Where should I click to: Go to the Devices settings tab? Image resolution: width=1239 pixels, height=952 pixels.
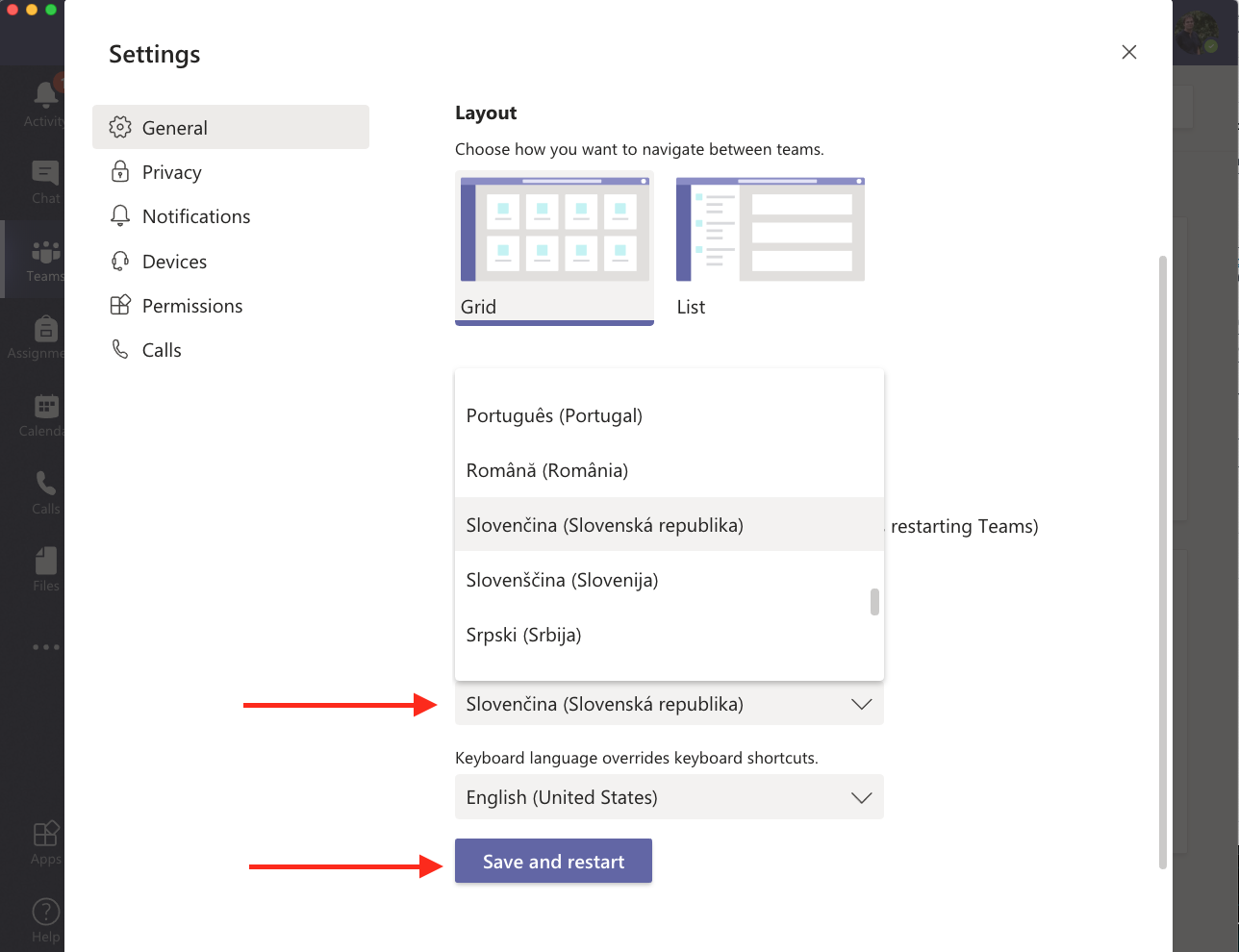[174, 262]
